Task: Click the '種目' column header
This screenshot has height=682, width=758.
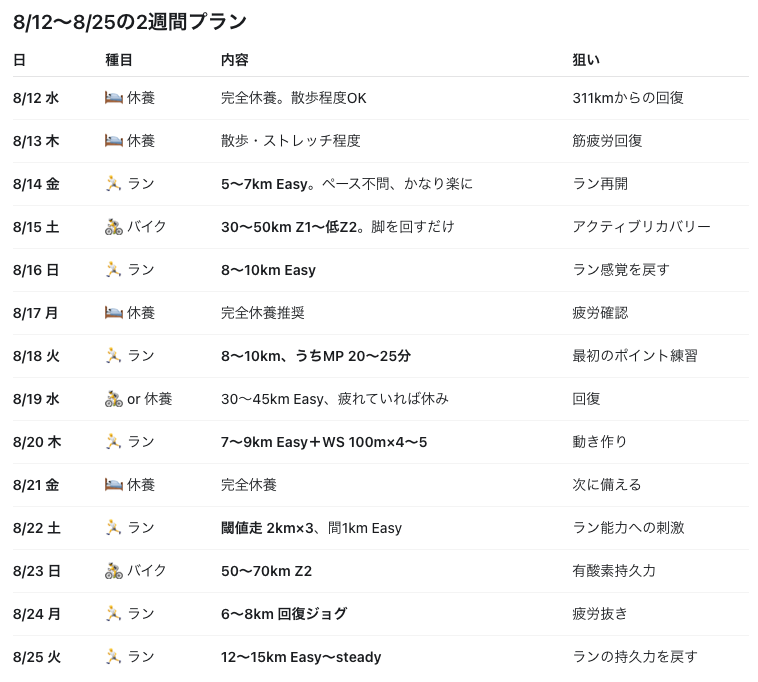Action: tap(119, 60)
